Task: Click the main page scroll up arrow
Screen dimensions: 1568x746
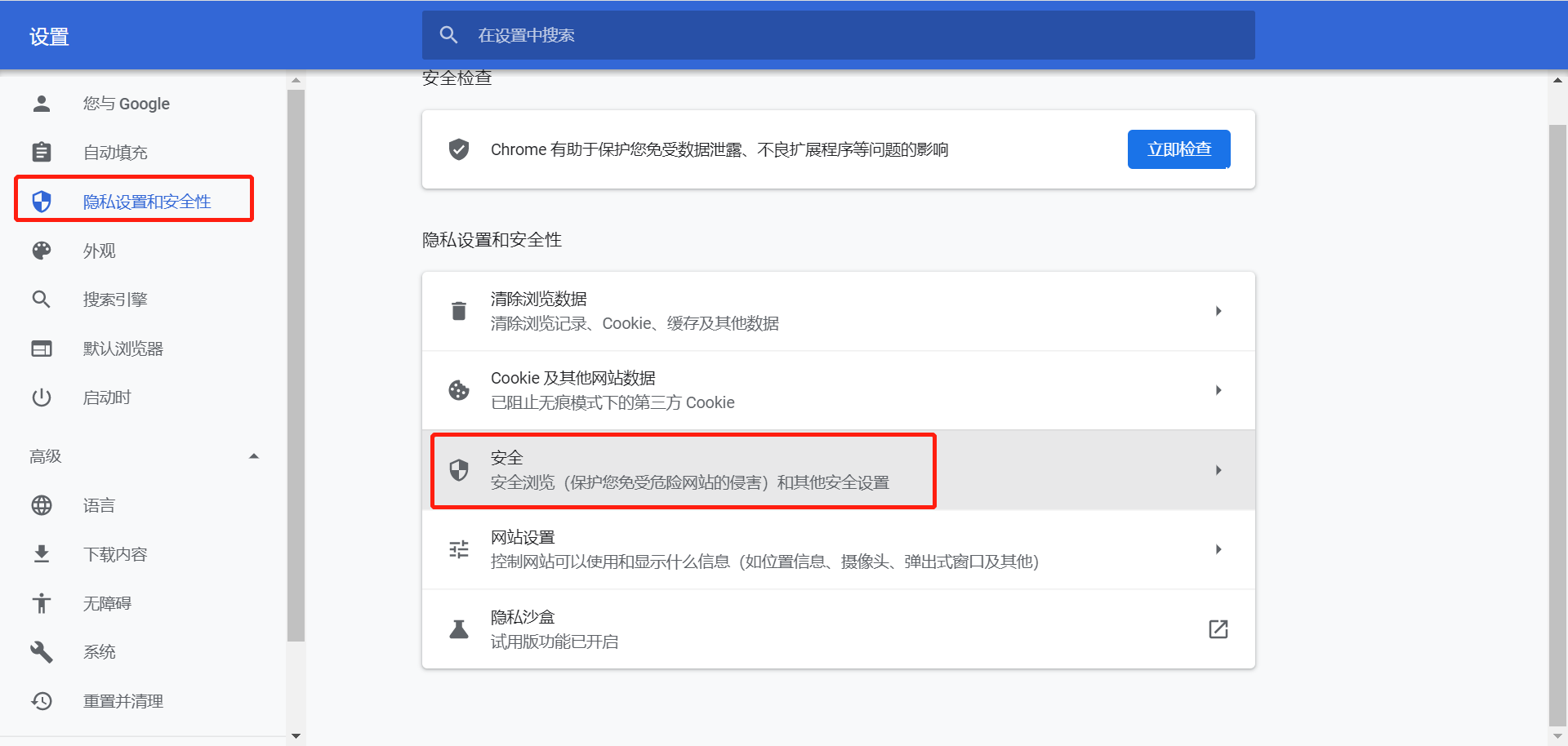Action: pos(1557,80)
